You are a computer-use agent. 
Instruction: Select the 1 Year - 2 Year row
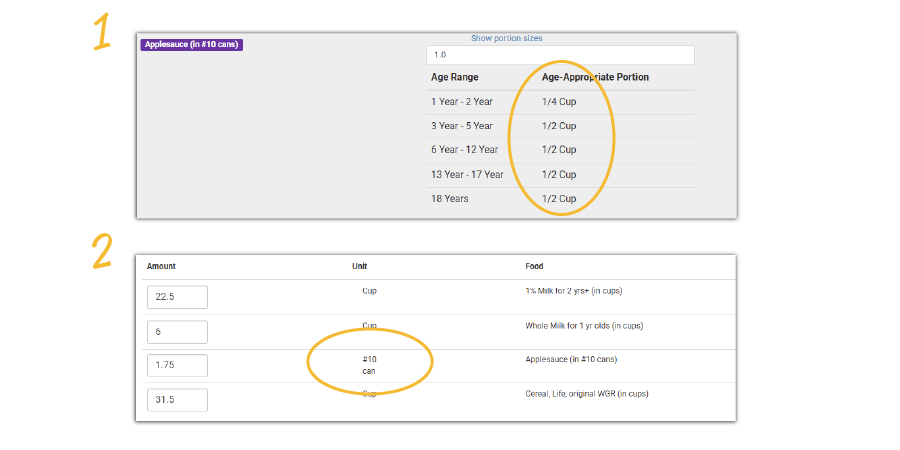[461, 102]
